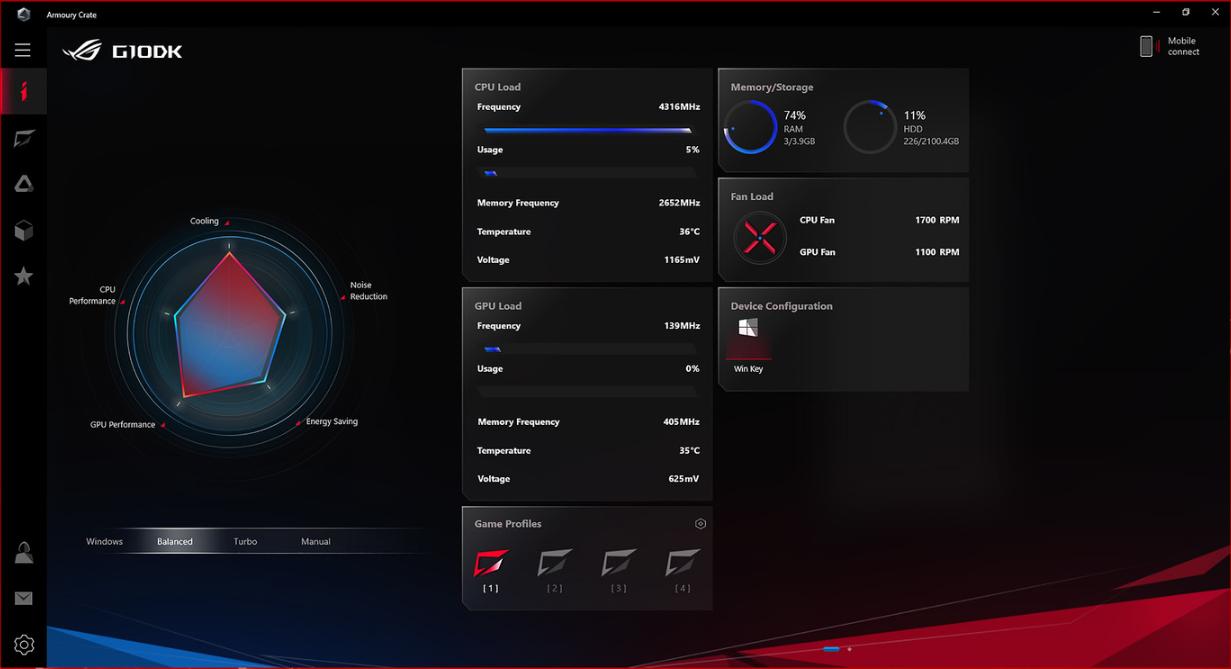Switch to Turbo performance mode
Image resolution: width=1231 pixels, height=669 pixels.
coord(245,541)
